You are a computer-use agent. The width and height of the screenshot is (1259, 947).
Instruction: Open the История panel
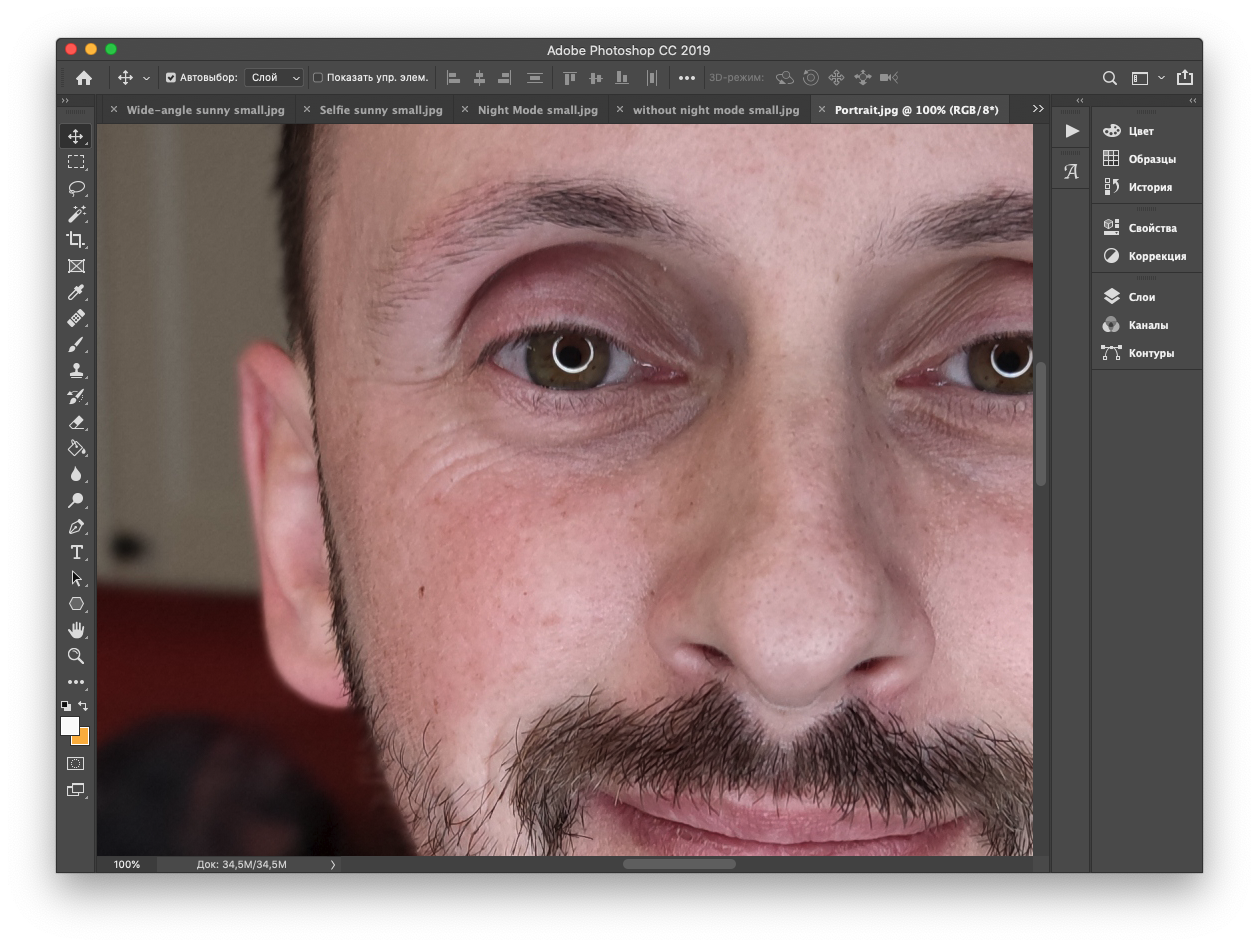1149,187
